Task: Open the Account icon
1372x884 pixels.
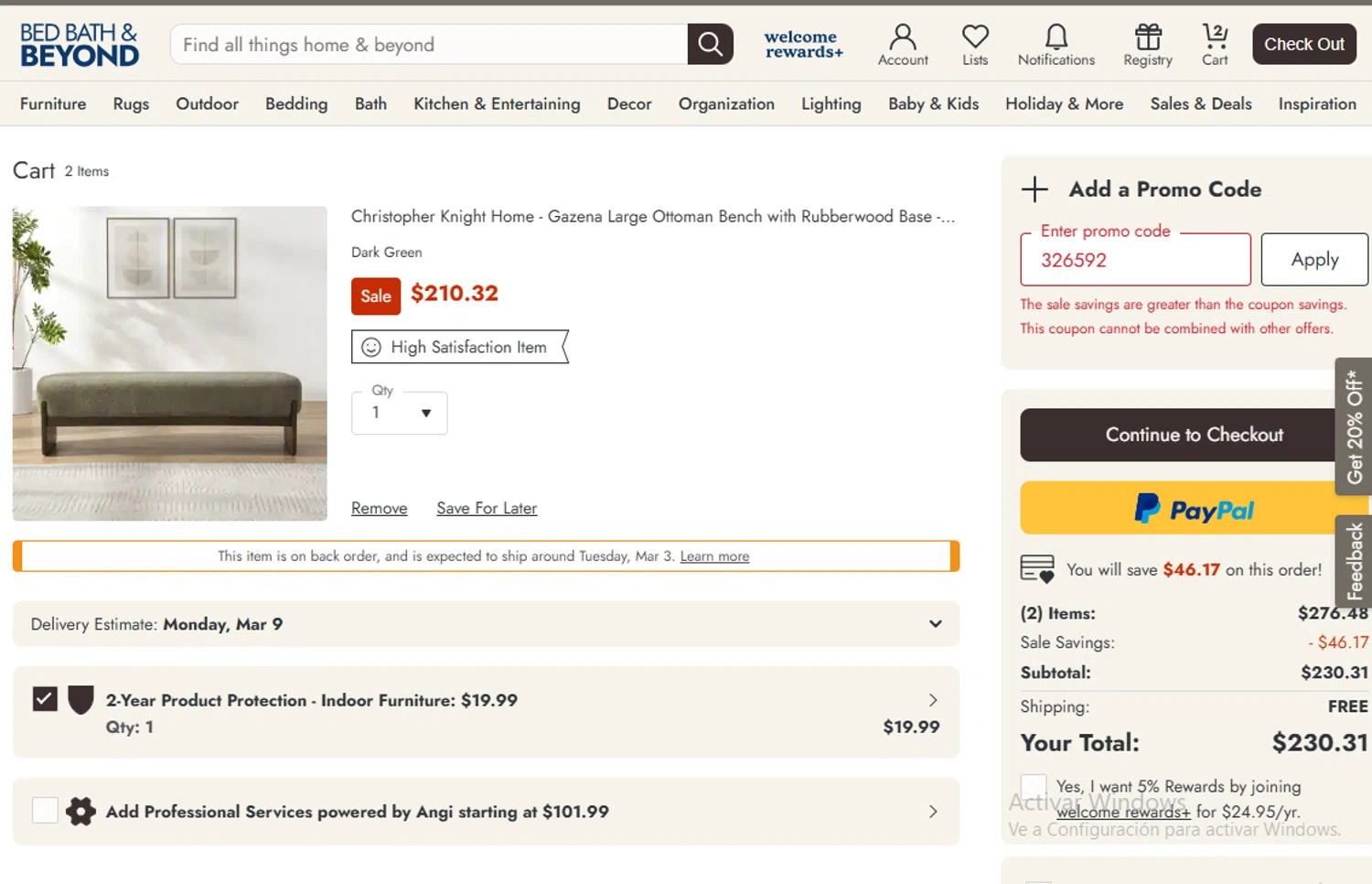Action: 903,45
